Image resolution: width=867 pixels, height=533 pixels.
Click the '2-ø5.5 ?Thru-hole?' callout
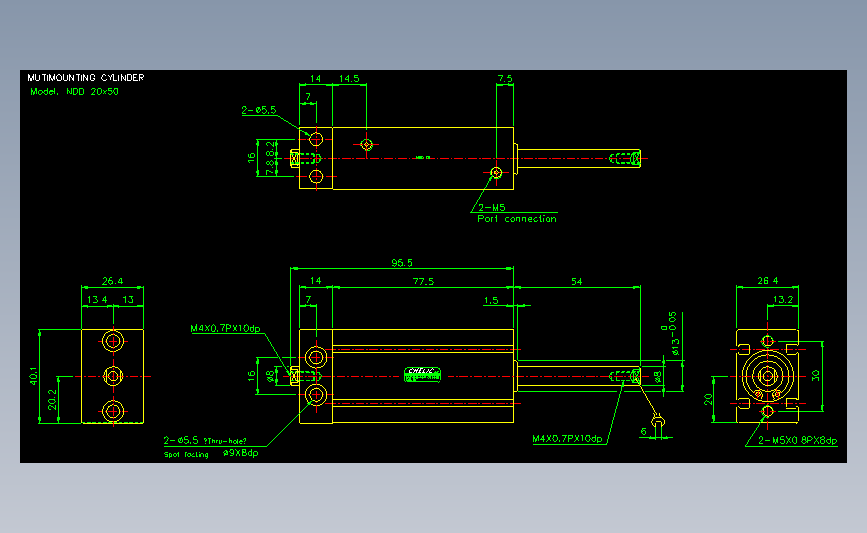(x=205, y=440)
